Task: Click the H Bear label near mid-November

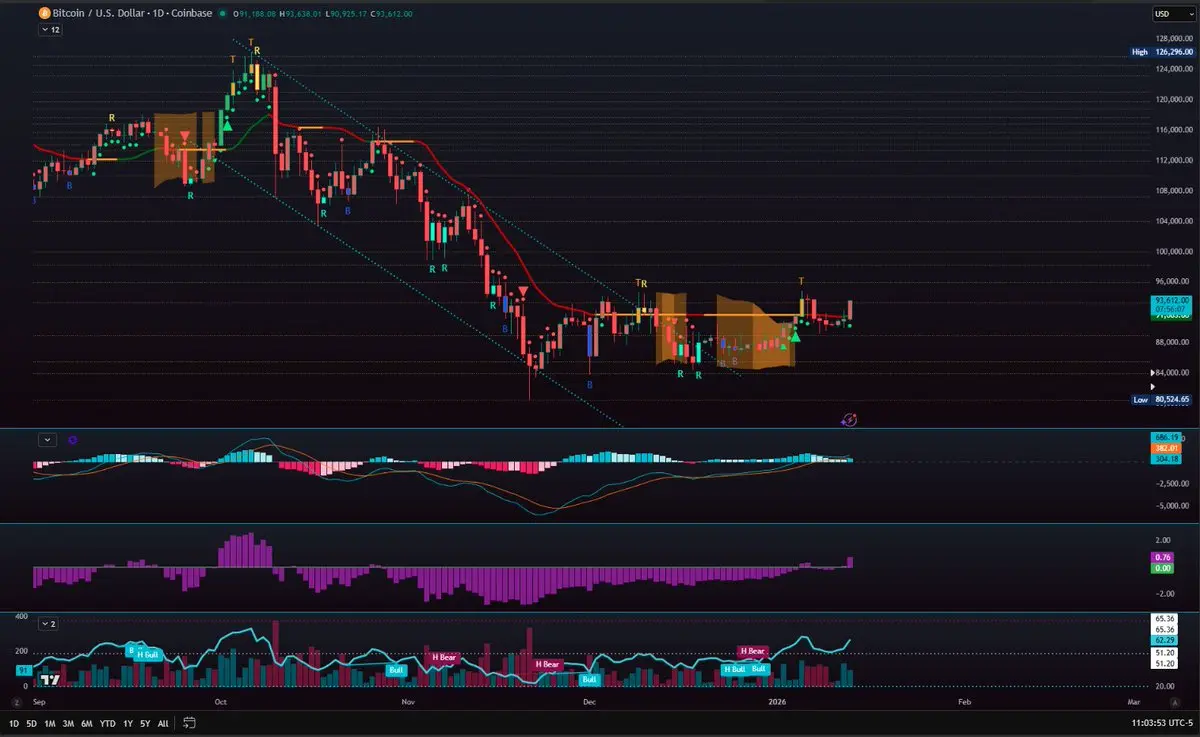Action: click(548, 664)
